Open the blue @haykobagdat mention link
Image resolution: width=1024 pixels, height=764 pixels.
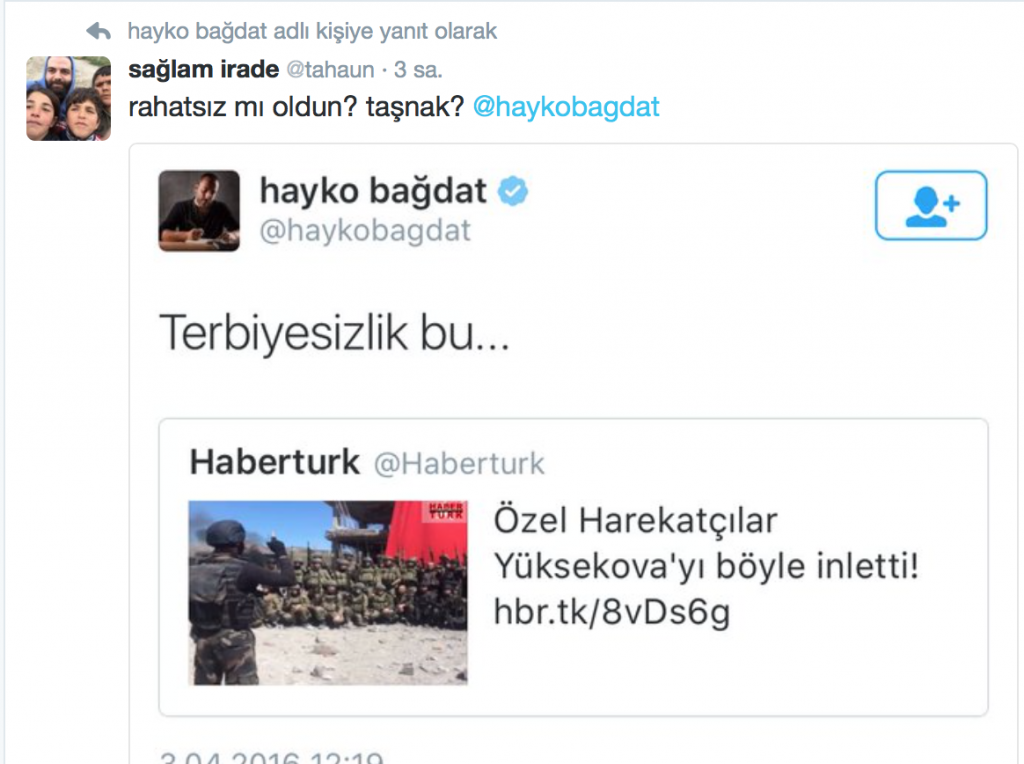(566, 106)
